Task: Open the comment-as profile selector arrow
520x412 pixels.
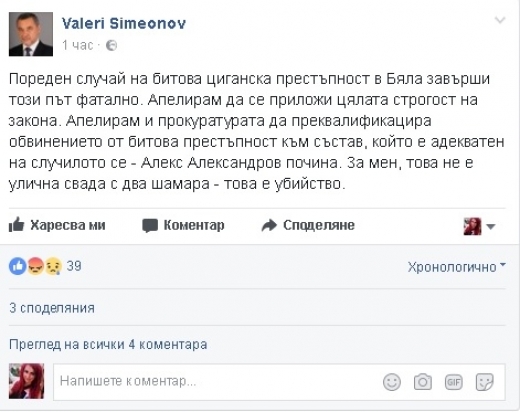Action: pyautogui.click(x=491, y=227)
